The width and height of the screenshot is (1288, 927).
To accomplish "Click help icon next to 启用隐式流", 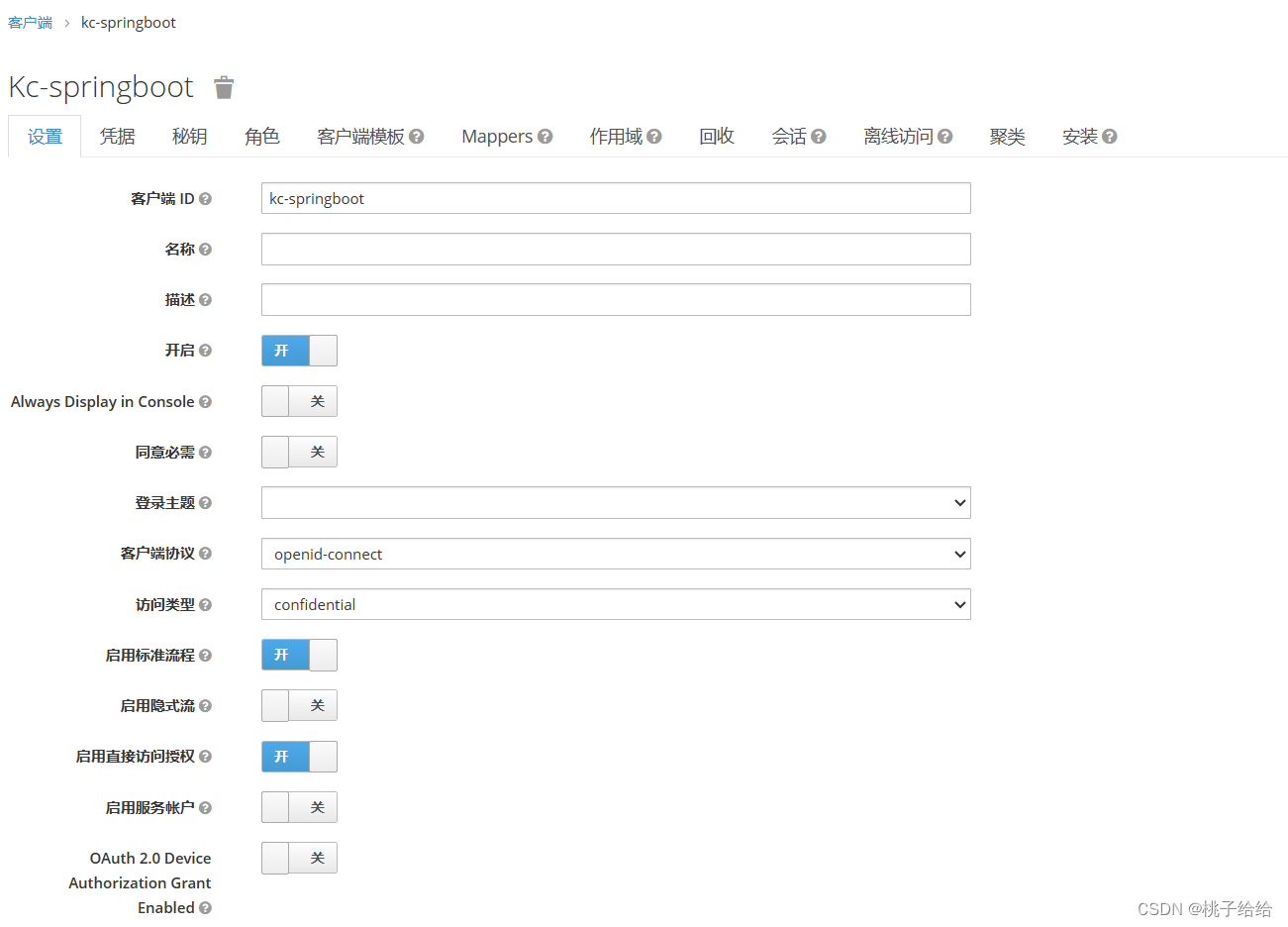I will (x=205, y=706).
